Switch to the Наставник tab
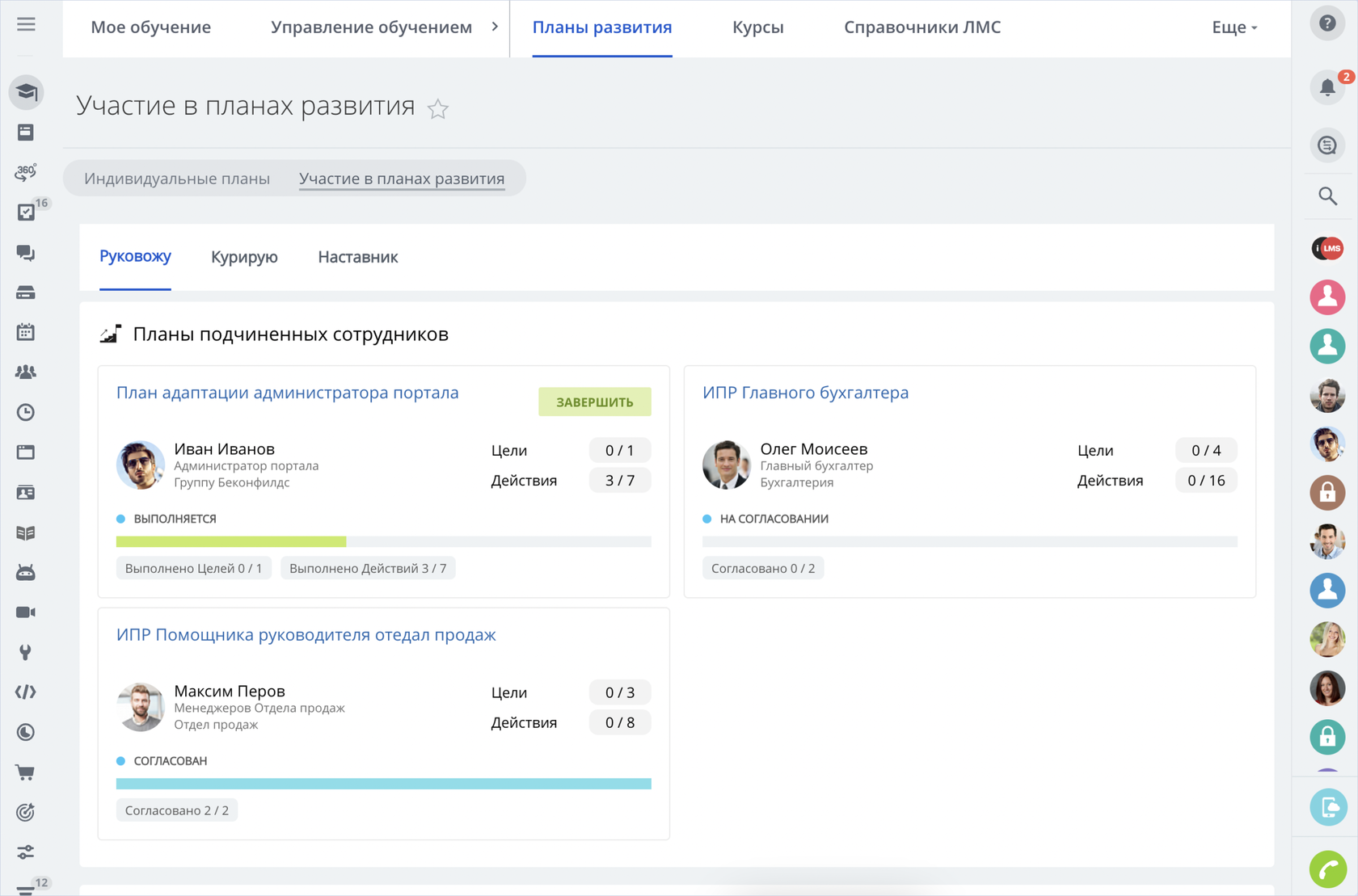The image size is (1358, 896). pos(356,257)
